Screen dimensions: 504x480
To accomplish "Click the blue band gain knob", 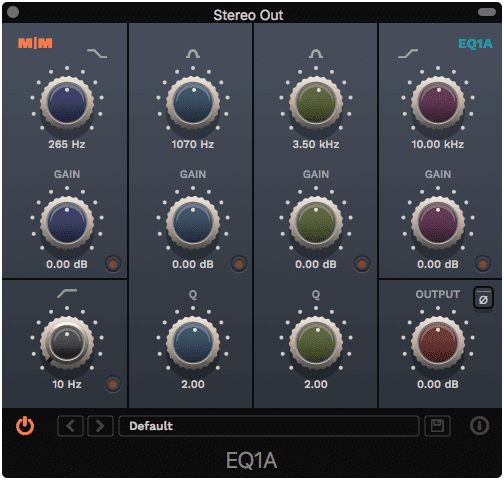I will tap(193, 223).
